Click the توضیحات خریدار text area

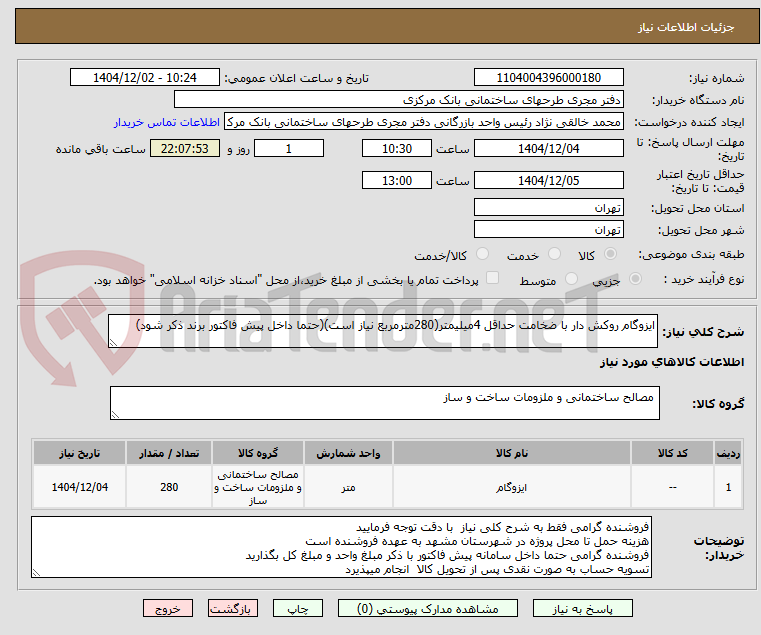(341, 547)
